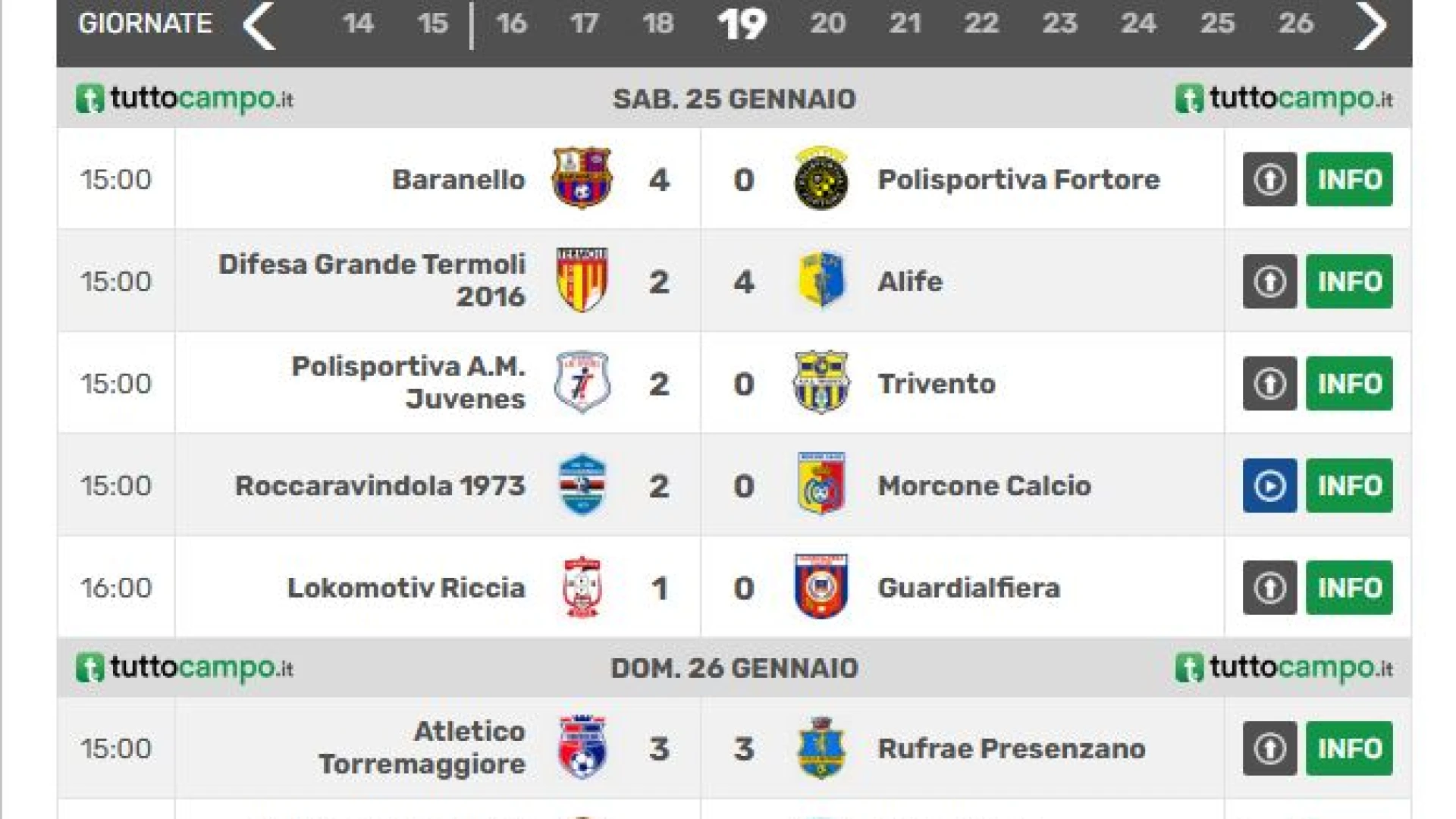This screenshot has height=819, width=1456.
Task: Go to previous giornate with left chevron
Action: pos(259,24)
